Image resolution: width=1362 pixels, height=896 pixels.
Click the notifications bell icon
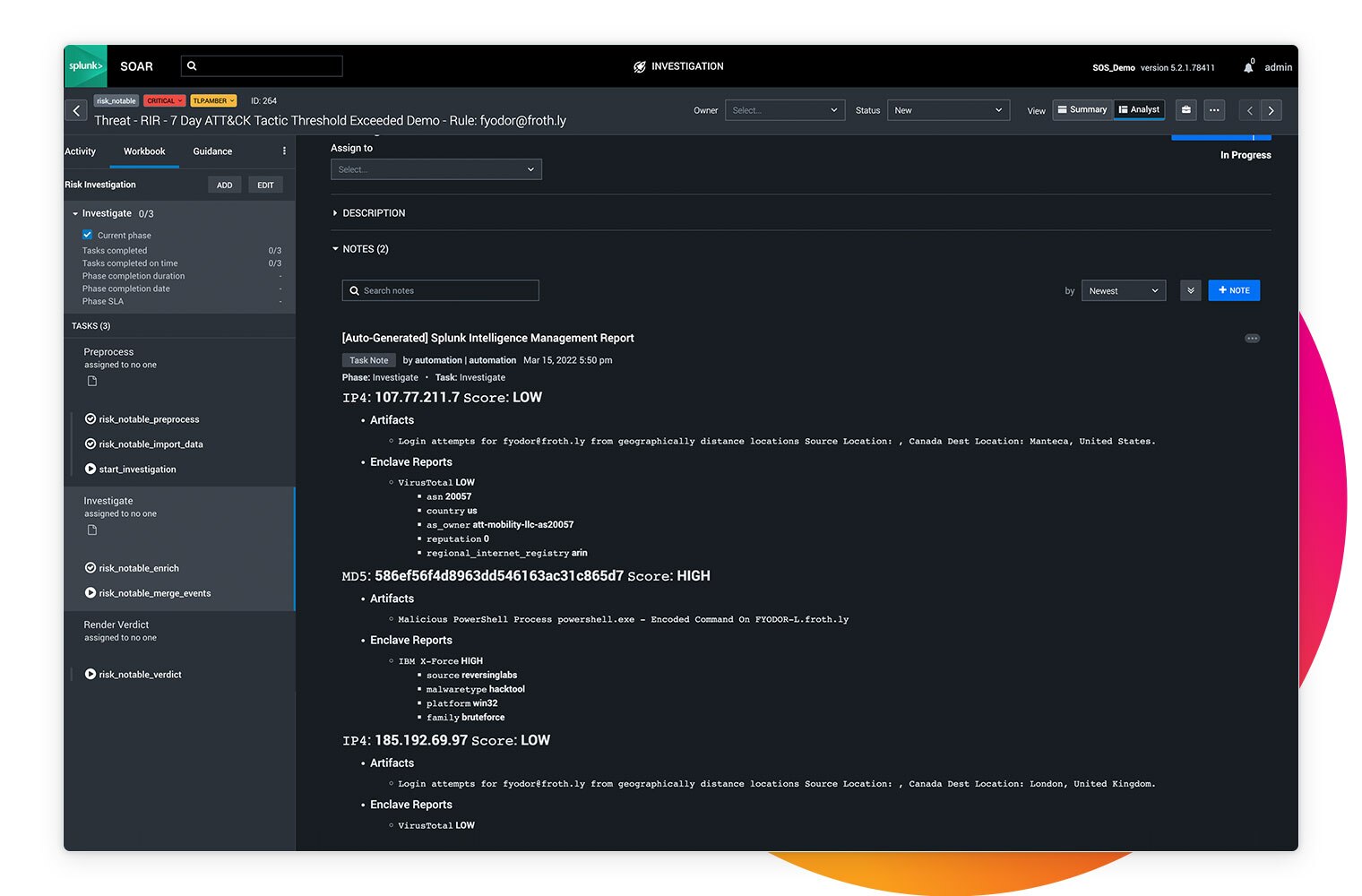pos(1248,65)
